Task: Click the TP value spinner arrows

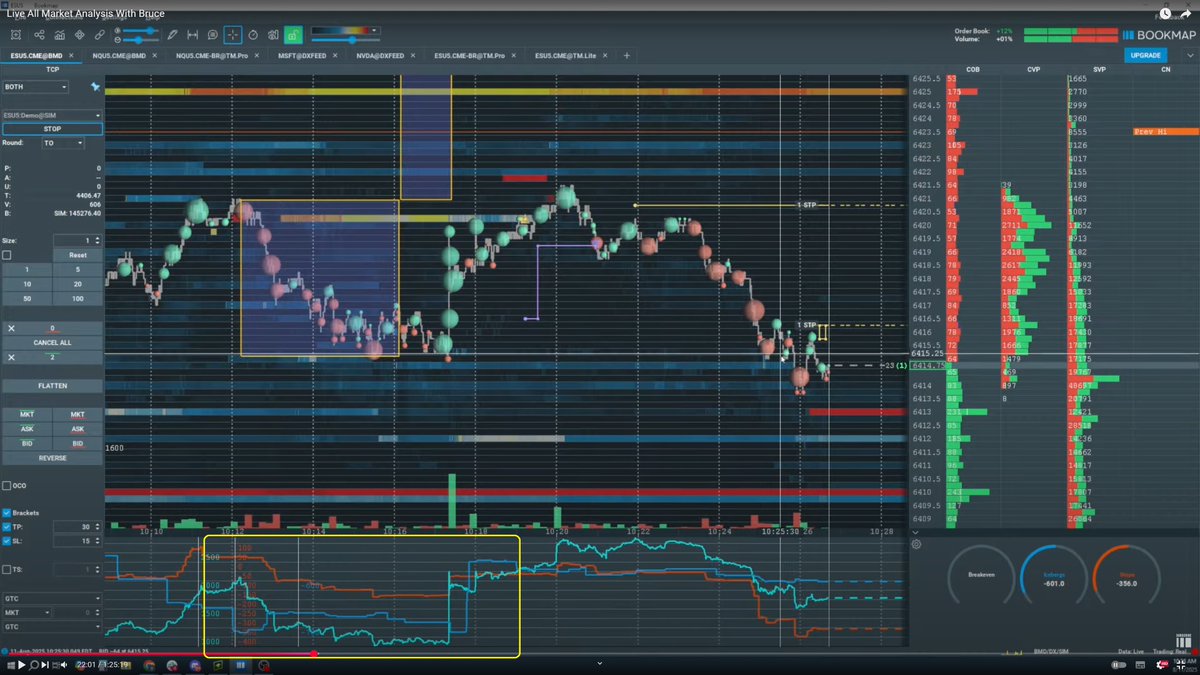Action: [x=97, y=527]
